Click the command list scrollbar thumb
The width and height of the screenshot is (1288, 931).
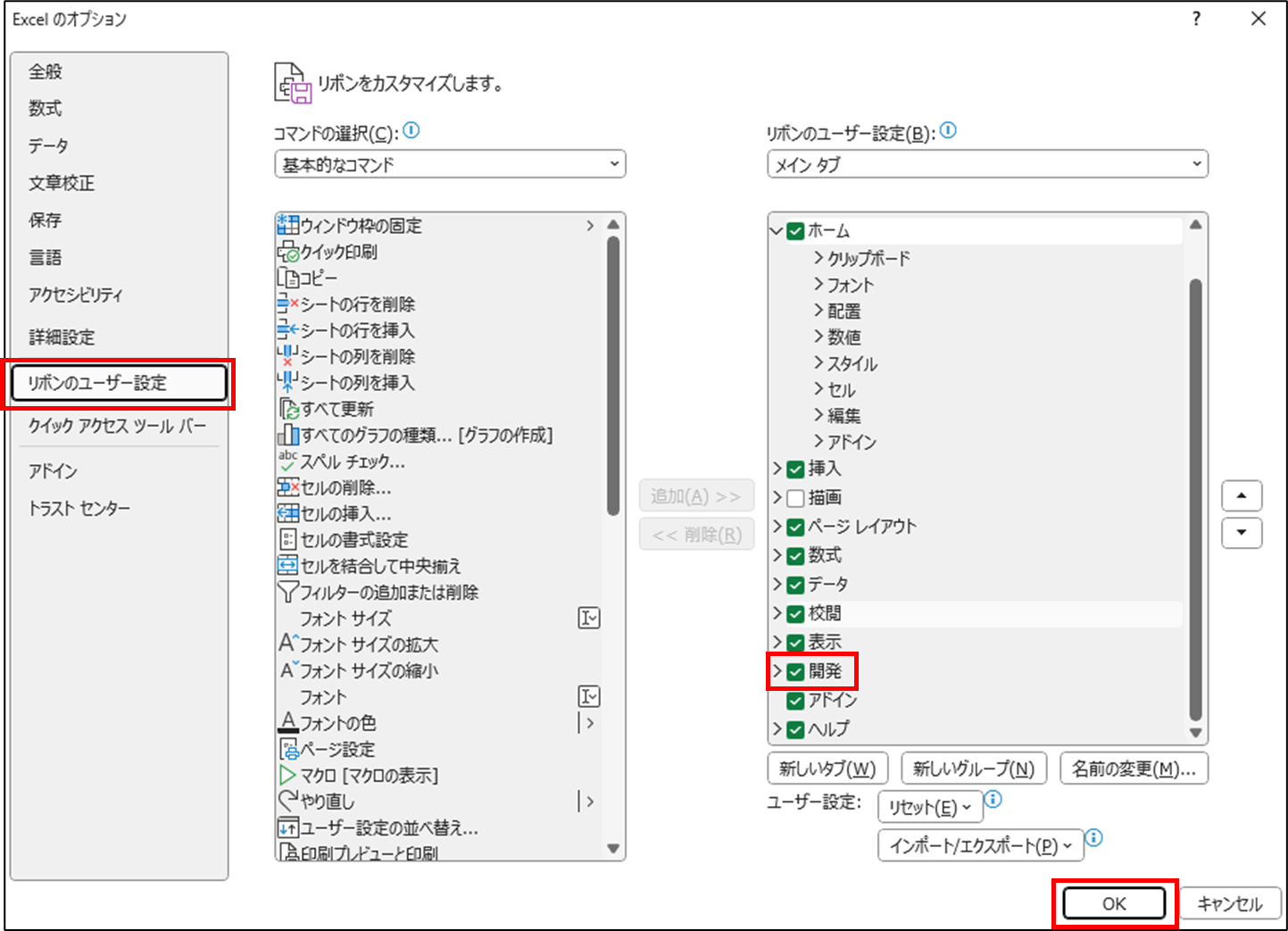(x=613, y=376)
